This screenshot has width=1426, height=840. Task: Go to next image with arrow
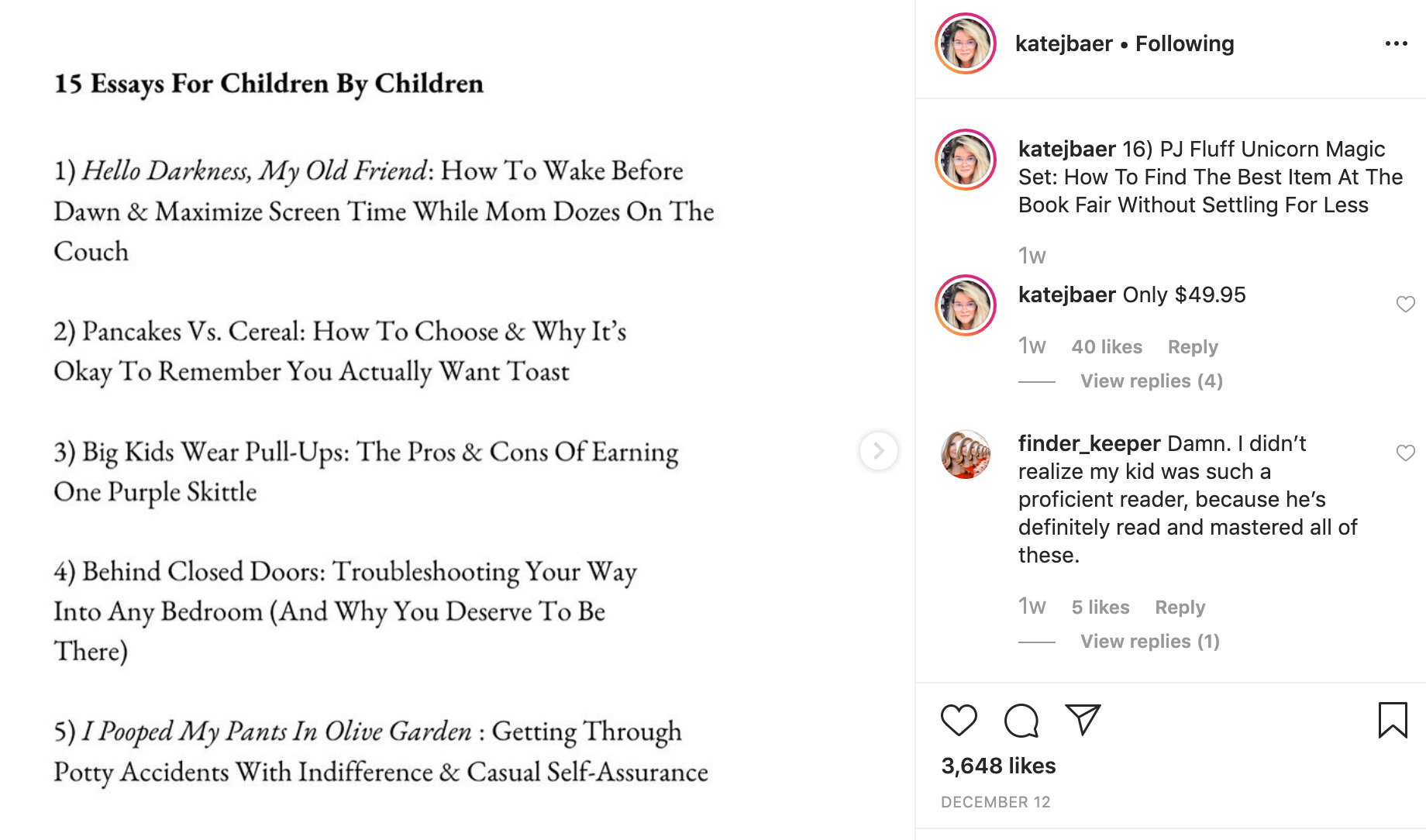point(878,451)
